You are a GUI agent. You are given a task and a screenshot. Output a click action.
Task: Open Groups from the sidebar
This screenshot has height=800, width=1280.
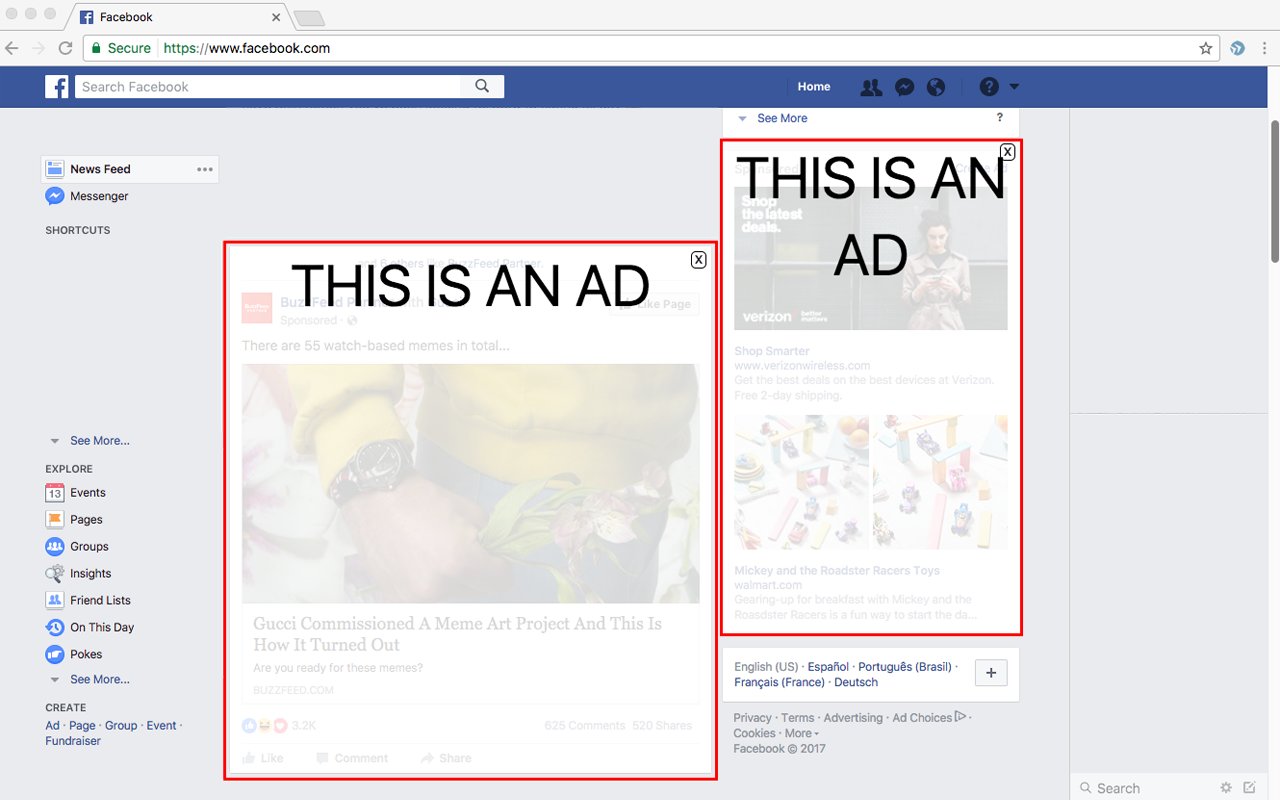88,546
